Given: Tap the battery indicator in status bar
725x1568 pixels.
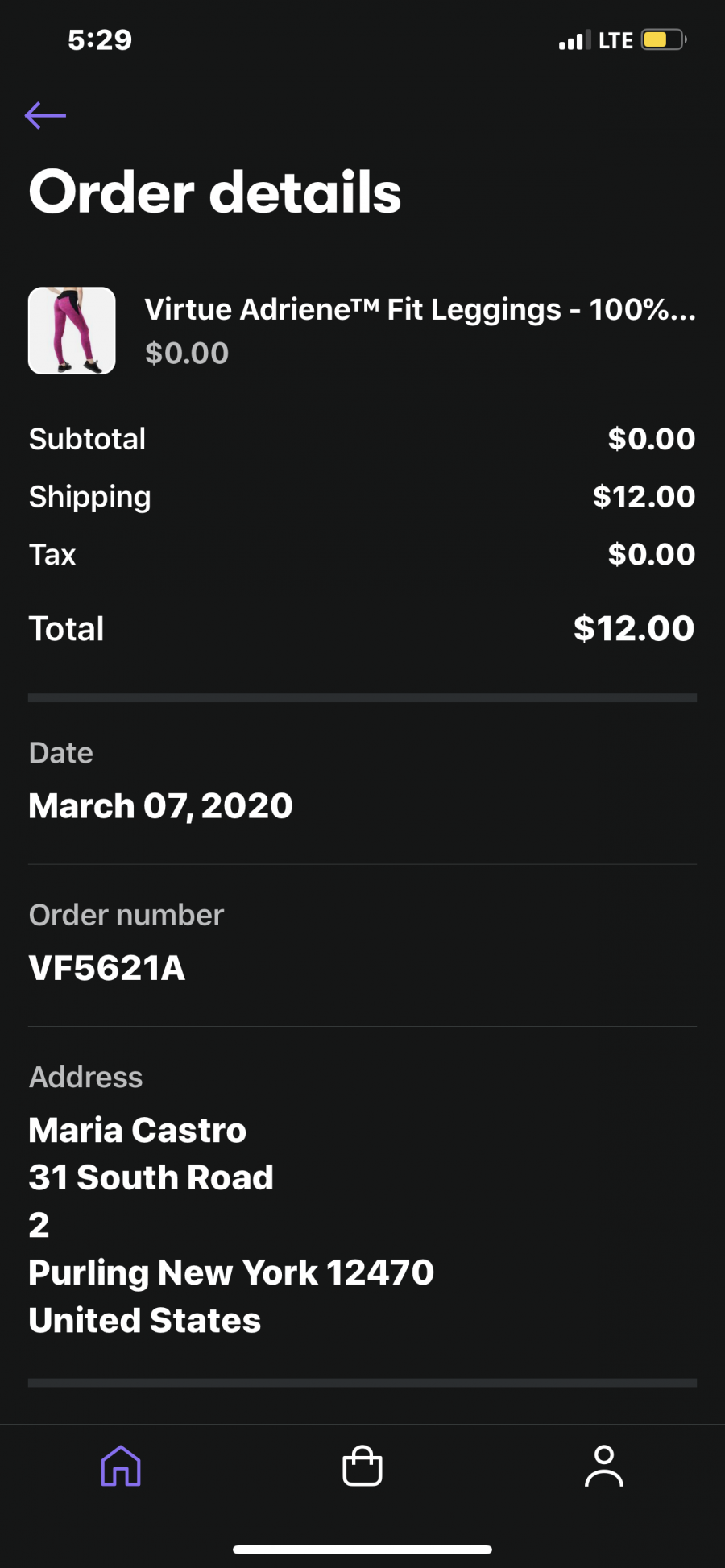Looking at the screenshot, I should [664, 39].
